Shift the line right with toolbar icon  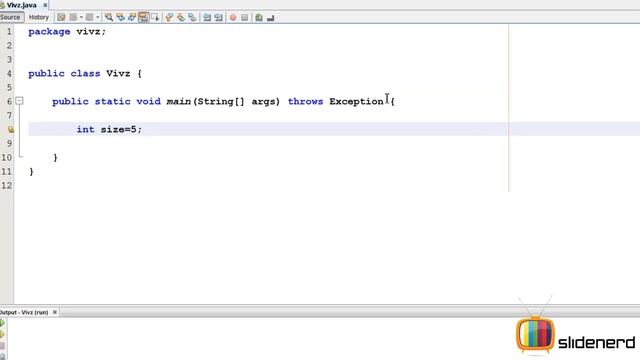pyautogui.click(x=218, y=17)
